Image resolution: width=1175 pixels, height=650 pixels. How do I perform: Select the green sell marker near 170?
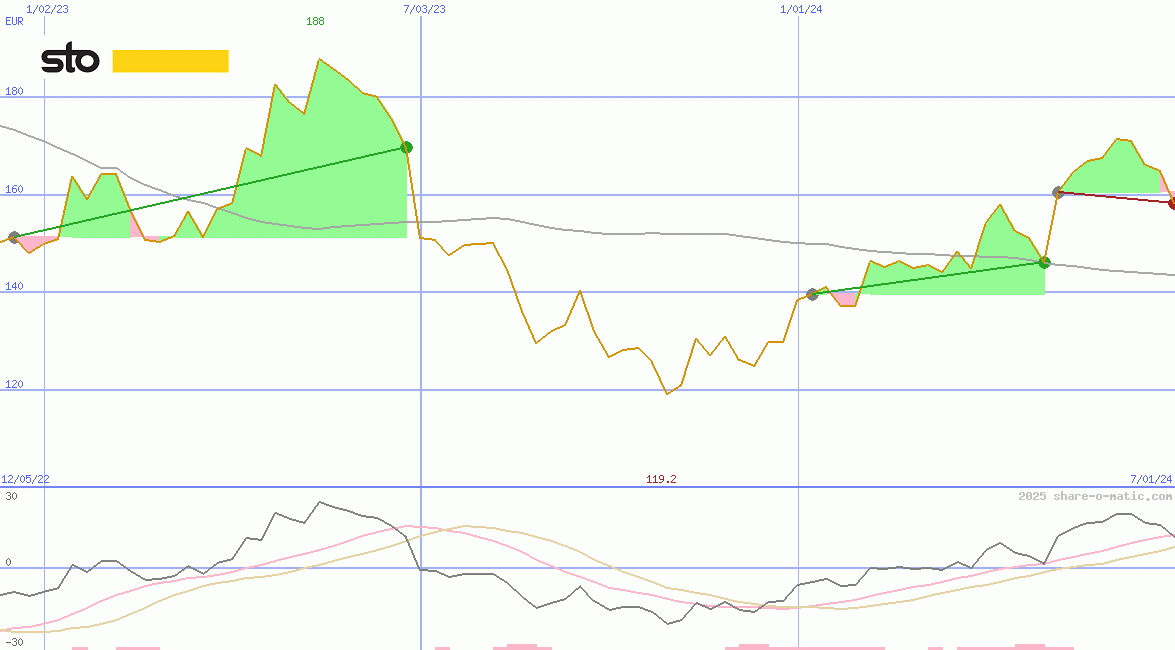[x=406, y=147]
